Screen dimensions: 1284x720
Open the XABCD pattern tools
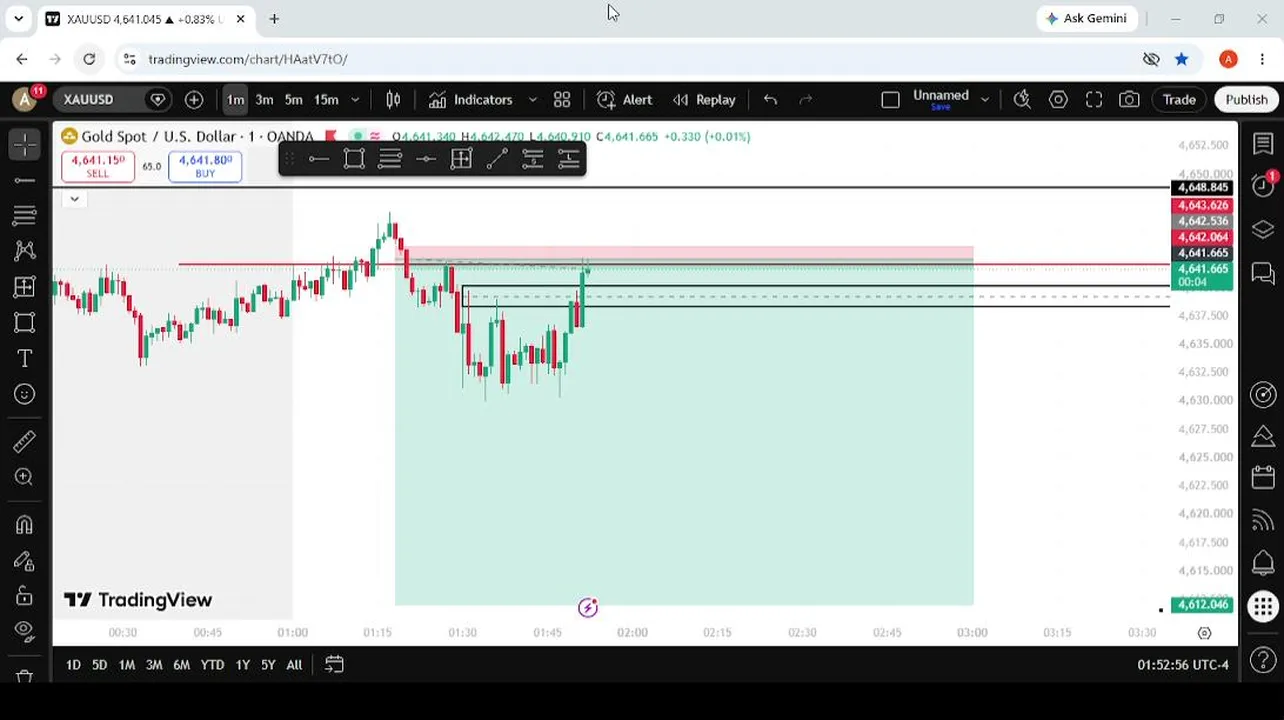tap(25, 250)
